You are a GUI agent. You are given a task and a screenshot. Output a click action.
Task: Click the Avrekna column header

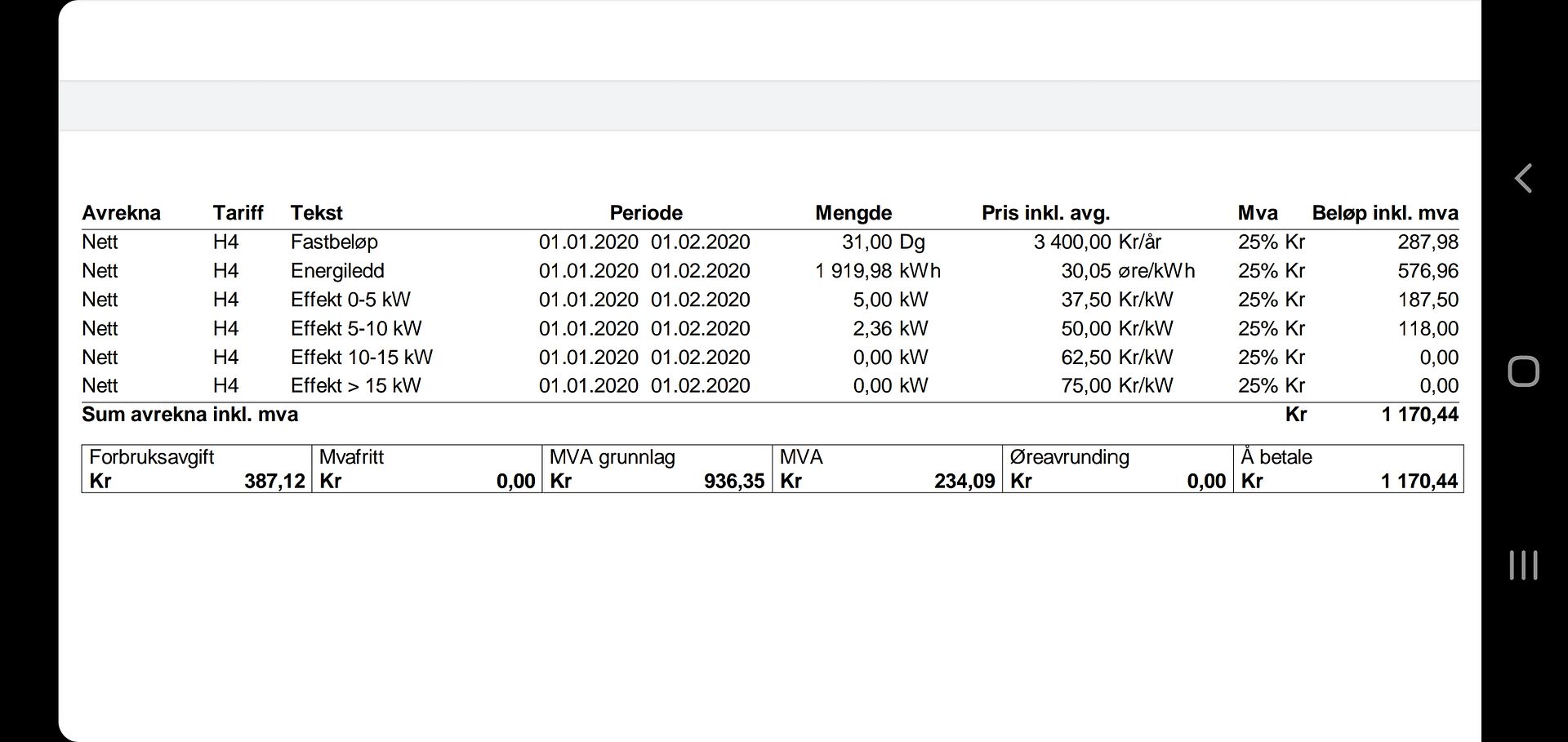click(121, 213)
